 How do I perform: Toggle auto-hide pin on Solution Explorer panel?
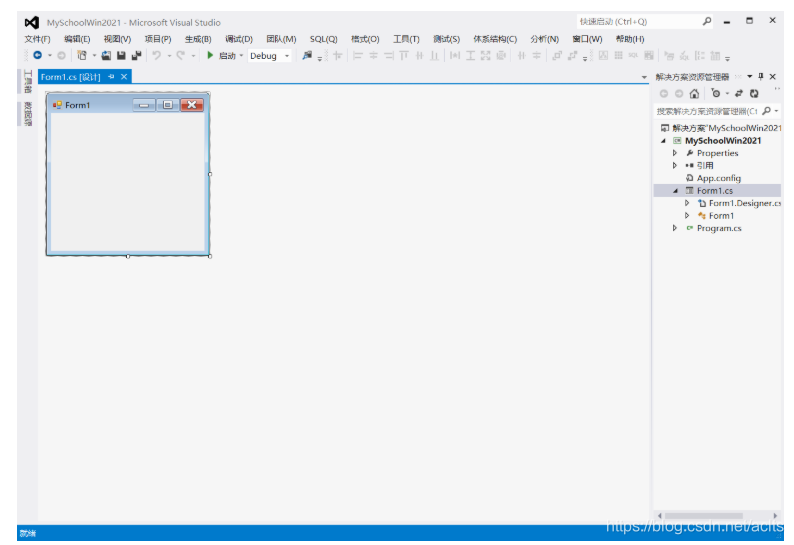(x=761, y=76)
